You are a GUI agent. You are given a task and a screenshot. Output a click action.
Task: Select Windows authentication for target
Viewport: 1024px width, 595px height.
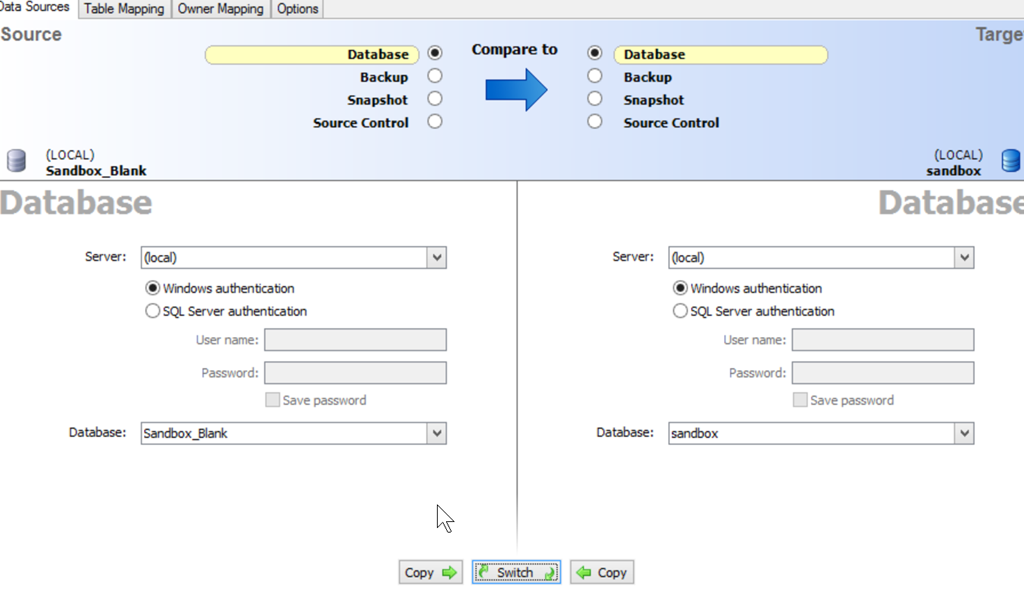click(x=681, y=288)
